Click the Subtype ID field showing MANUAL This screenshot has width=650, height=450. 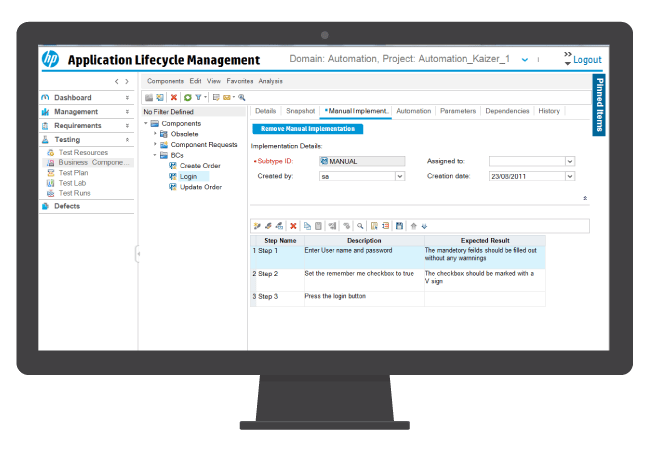[362, 161]
